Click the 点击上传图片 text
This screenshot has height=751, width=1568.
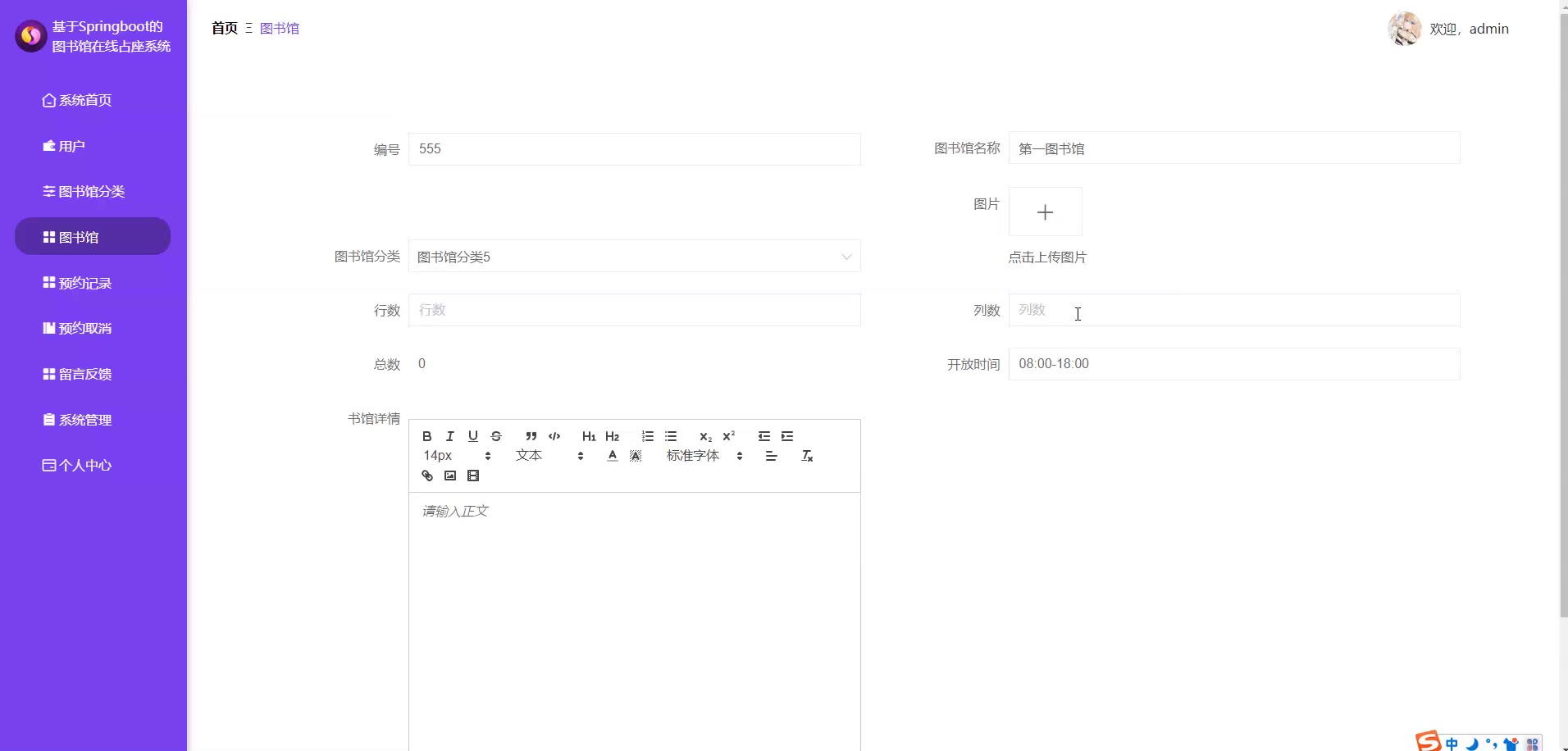(1047, 257)
